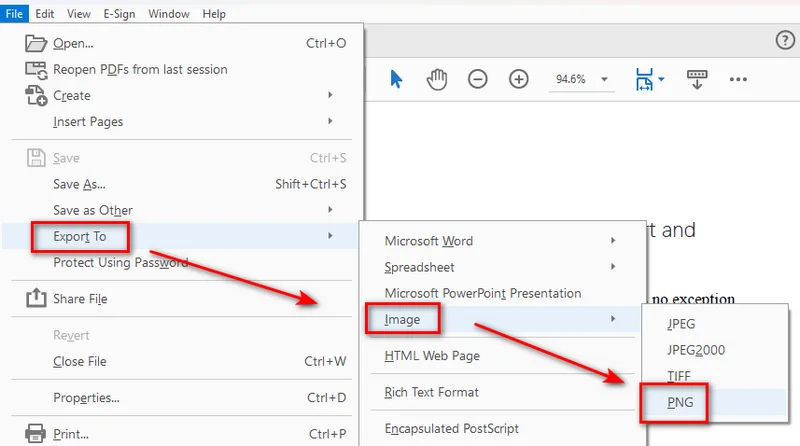Expand the Export To submenu arrow
800x446 pixels.
click(331, 236)
